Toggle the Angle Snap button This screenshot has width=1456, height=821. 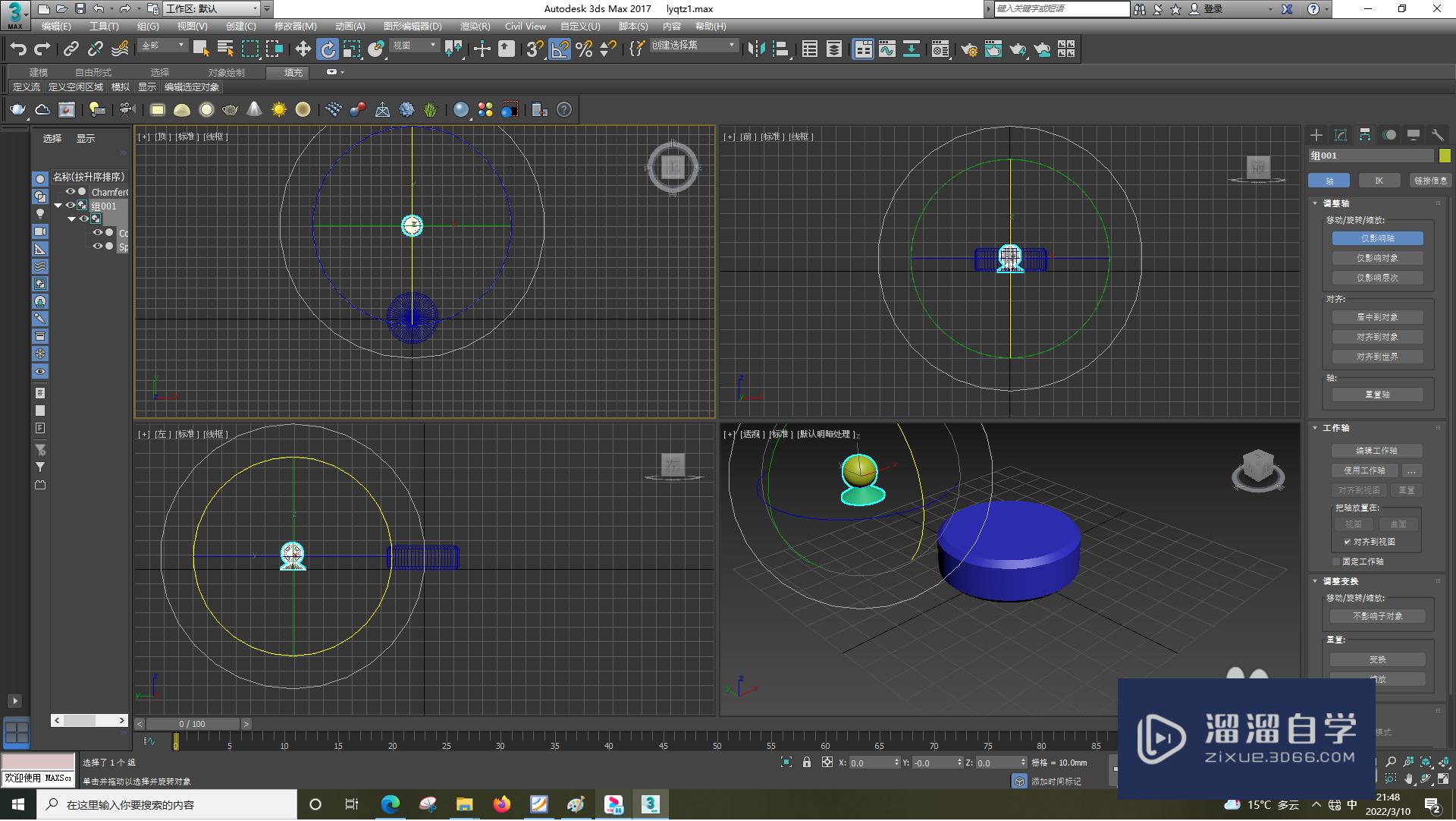pos(560,49)
